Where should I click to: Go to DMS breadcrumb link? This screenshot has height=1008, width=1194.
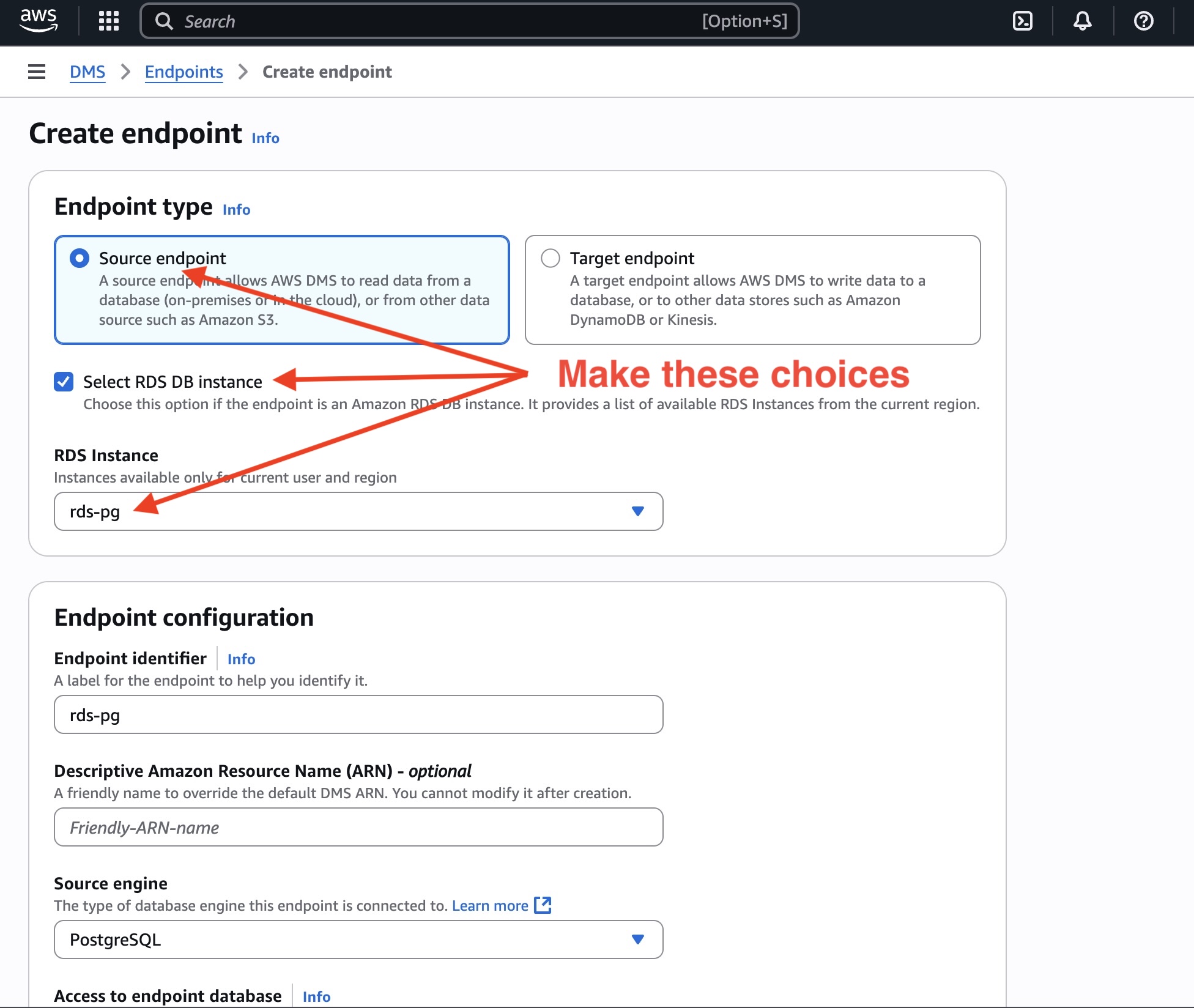87,72
